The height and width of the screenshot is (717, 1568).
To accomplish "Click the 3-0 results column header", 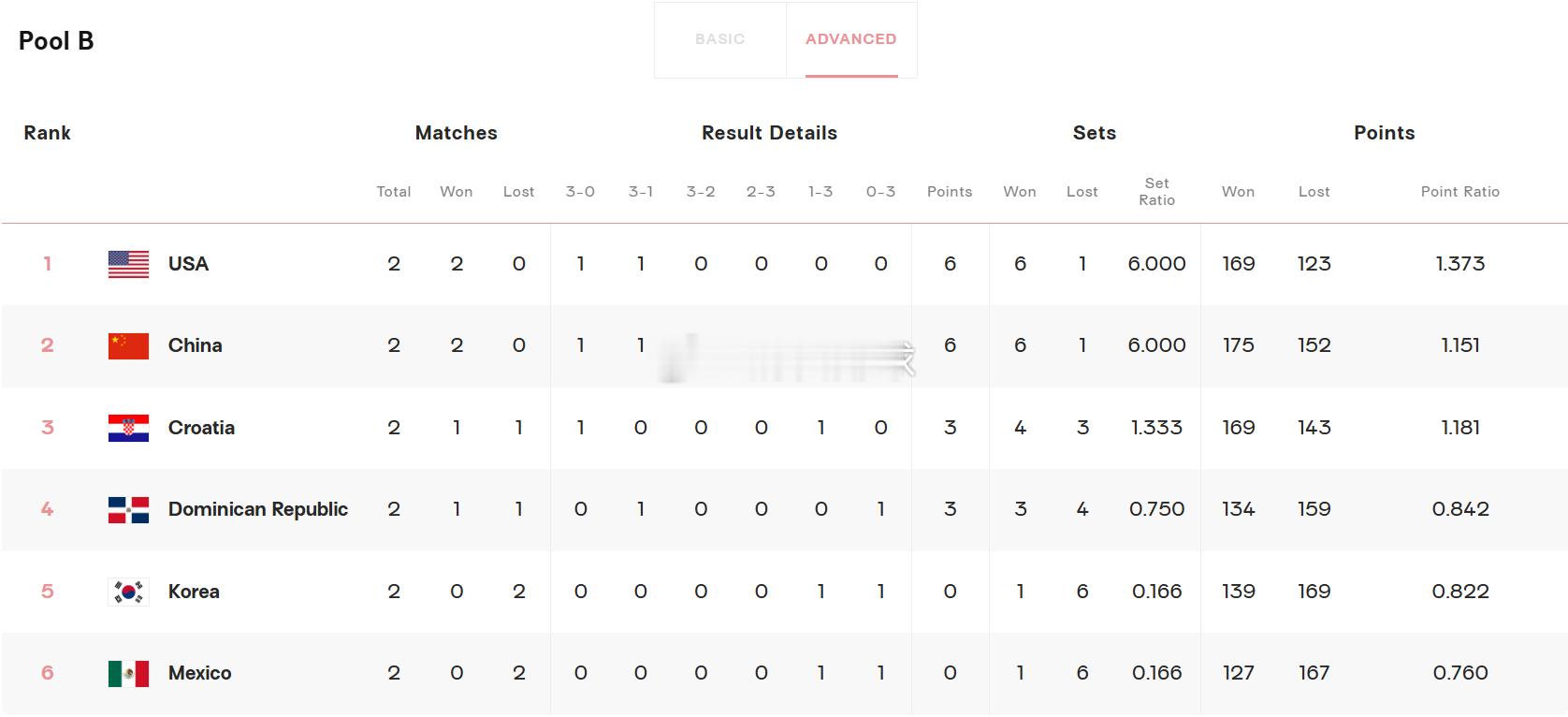I will pyautogui.click(x=580, y=192).
